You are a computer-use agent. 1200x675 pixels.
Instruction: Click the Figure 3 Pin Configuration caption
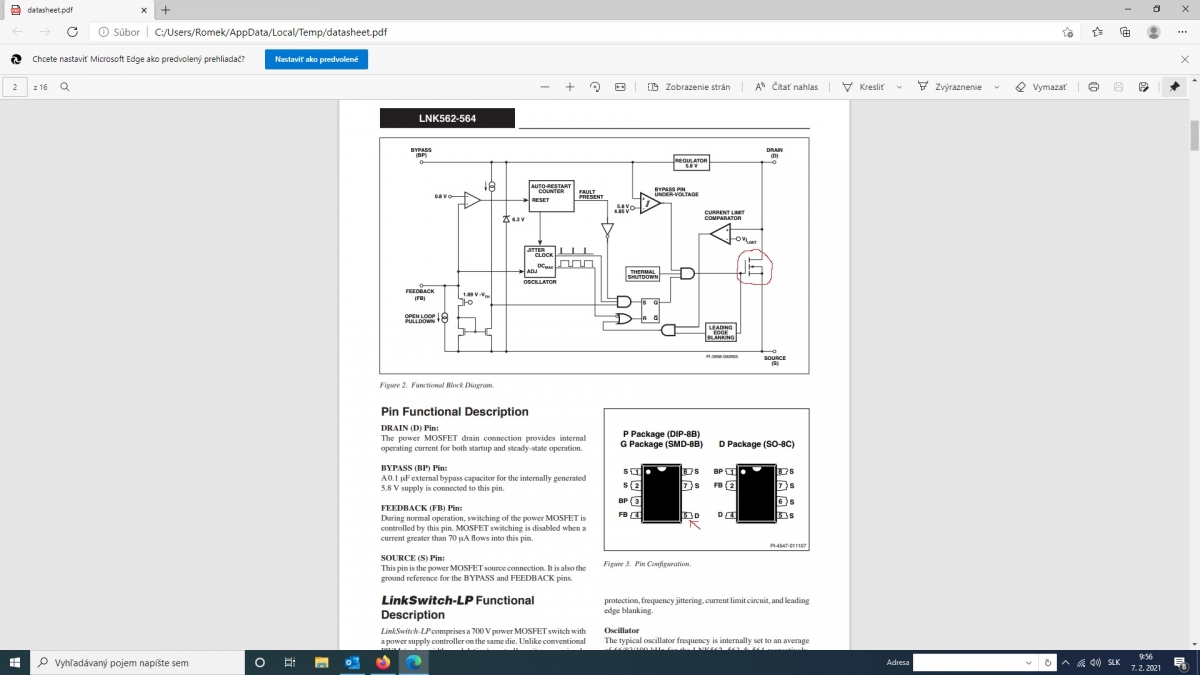tap(647, 564)
